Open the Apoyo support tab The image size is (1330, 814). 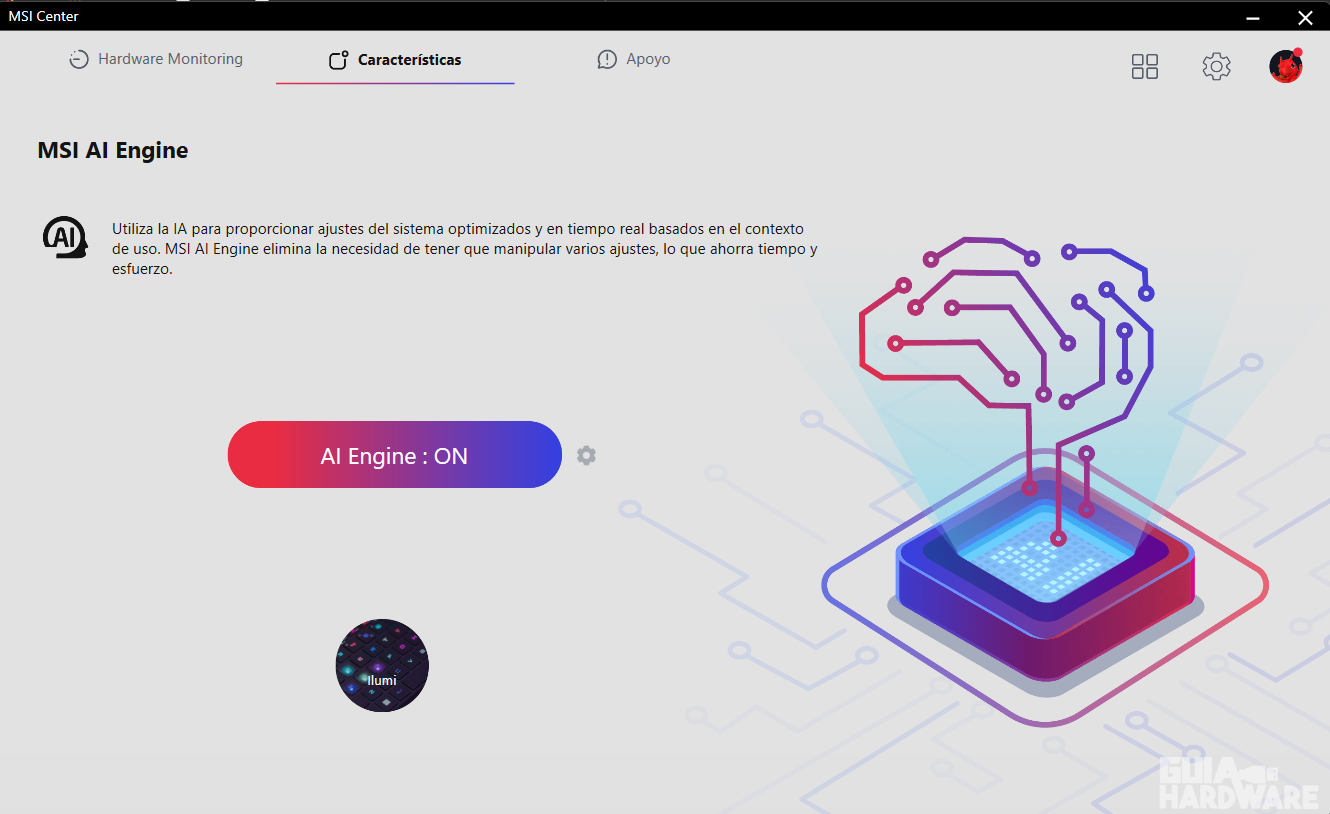[x=634, y=59]
